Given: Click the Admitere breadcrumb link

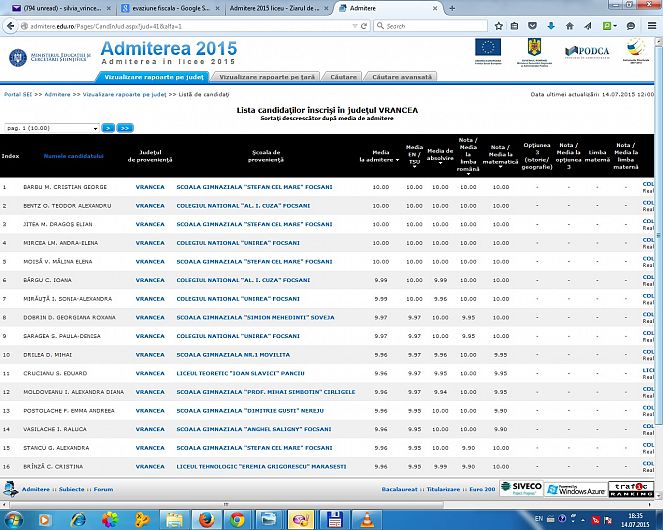Looking at the screenshot, I should [x=58, y=94].
